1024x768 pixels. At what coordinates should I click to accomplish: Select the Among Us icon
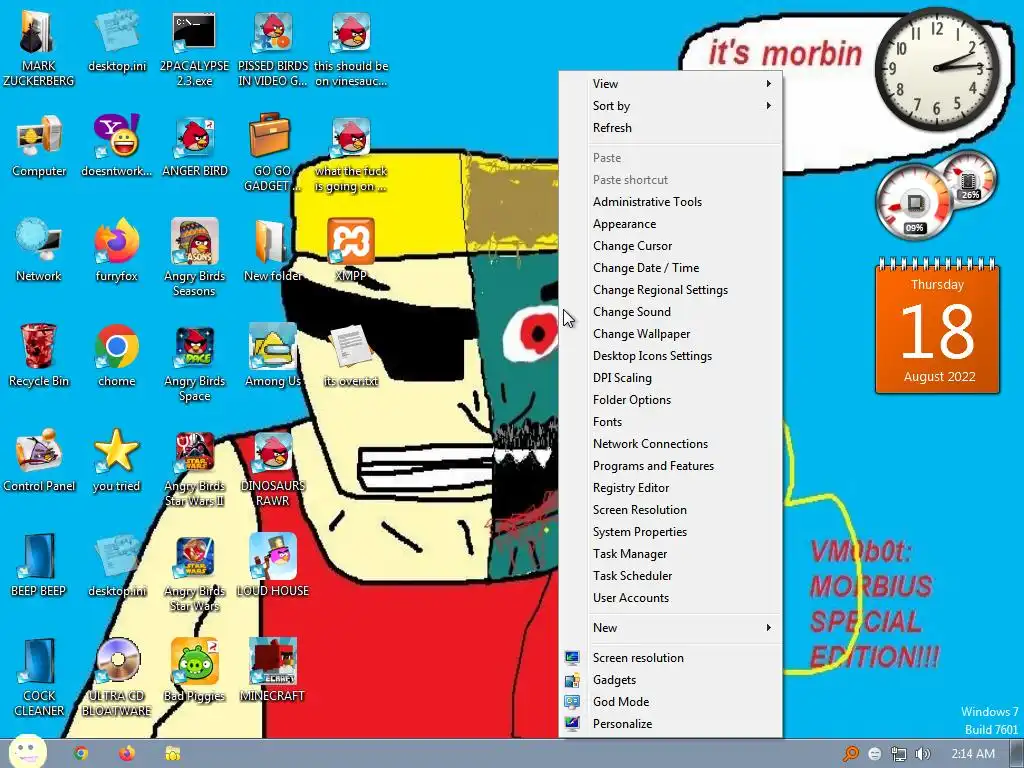(x=272, y=356)
